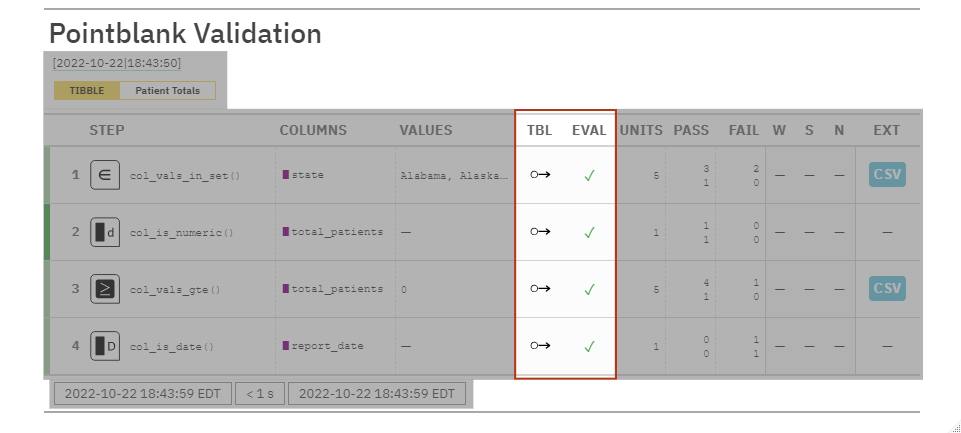
Task: Click the EVAL column header
Action: click(x=589, y=130)
